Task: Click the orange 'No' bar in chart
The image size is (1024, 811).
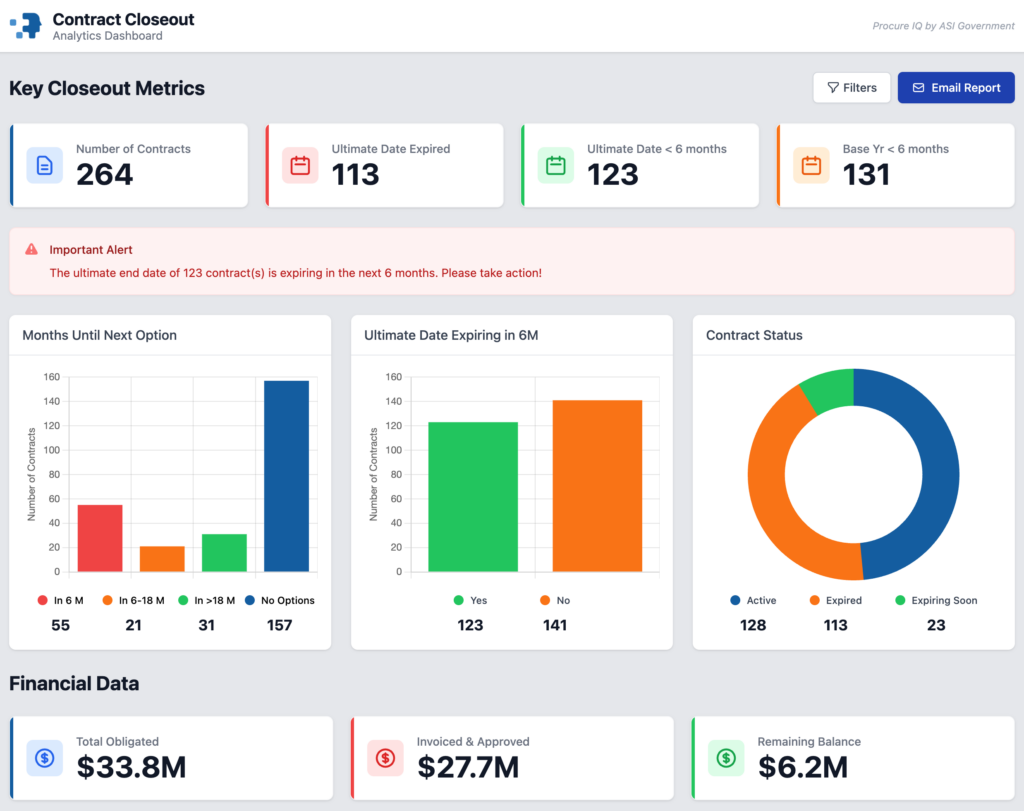Action: pos(597,486)
